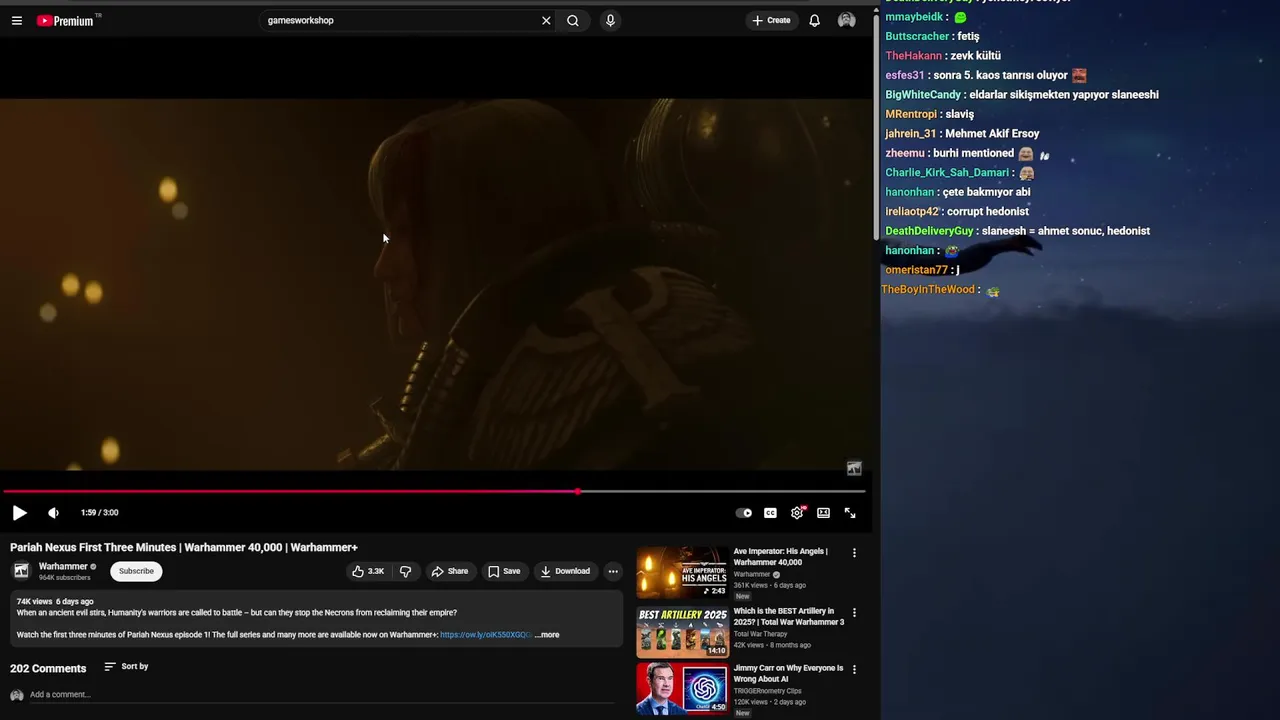Click the 1:59 / 3:00 time display
Viewport: 1280px width, 720px height.
pyautogui.click(x=99, y=513)
